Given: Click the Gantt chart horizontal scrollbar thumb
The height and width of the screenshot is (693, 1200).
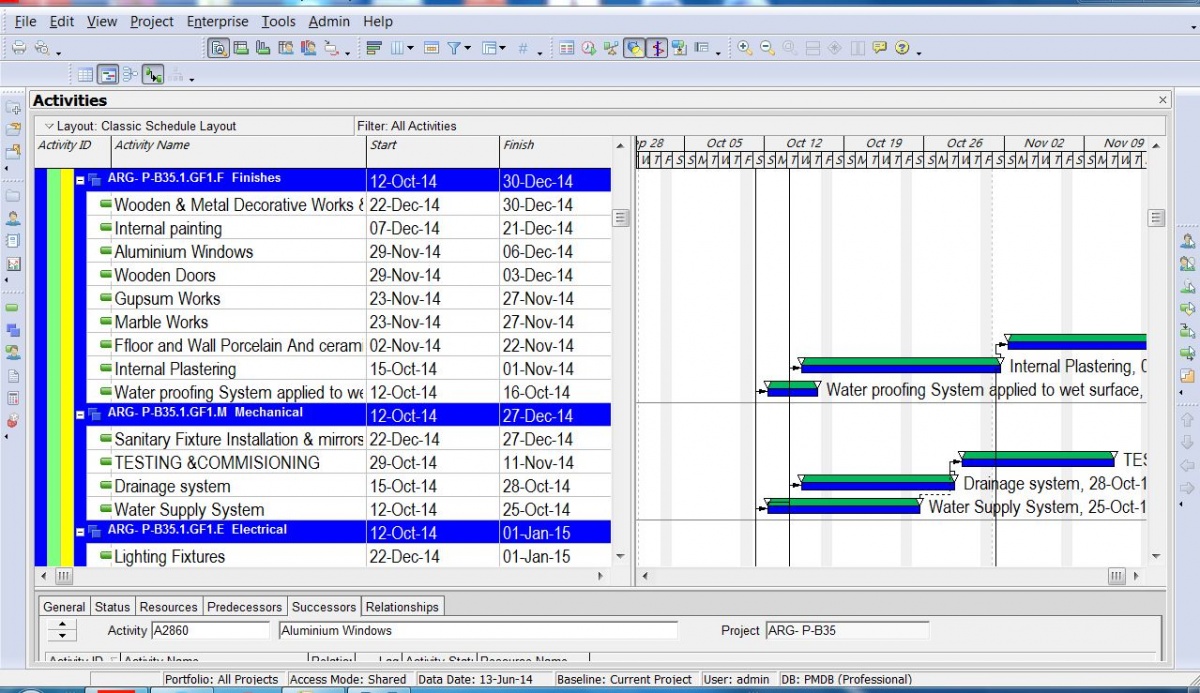Looking at the screenshot, I should click(x=1116, y=576).
